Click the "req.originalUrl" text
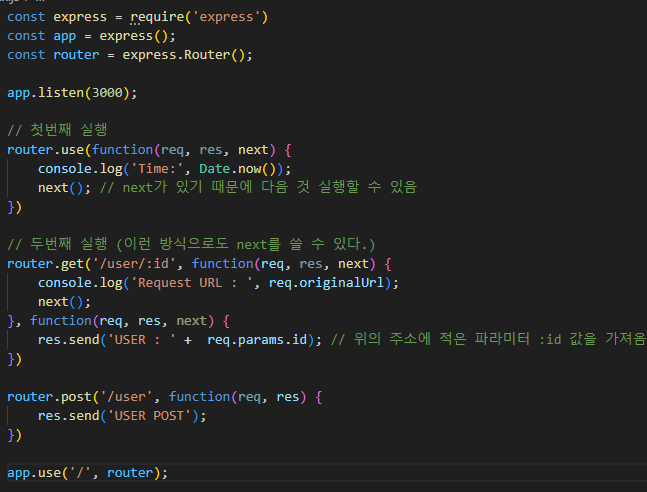Viewport: 647px width, 492px height. [x=326, y=283]
